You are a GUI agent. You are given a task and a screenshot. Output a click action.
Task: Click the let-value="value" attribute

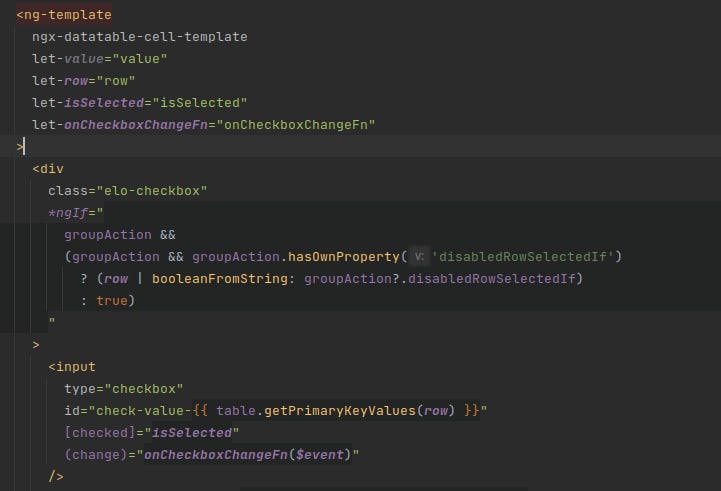(x=99, y=59)
